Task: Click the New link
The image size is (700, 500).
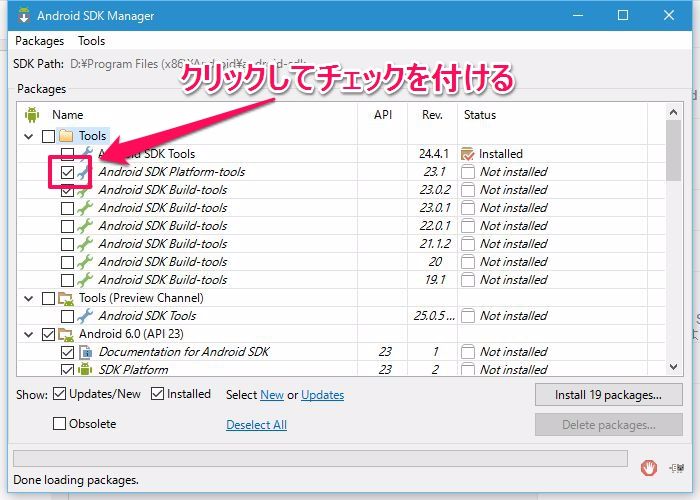Action: (x=272, y=395)
